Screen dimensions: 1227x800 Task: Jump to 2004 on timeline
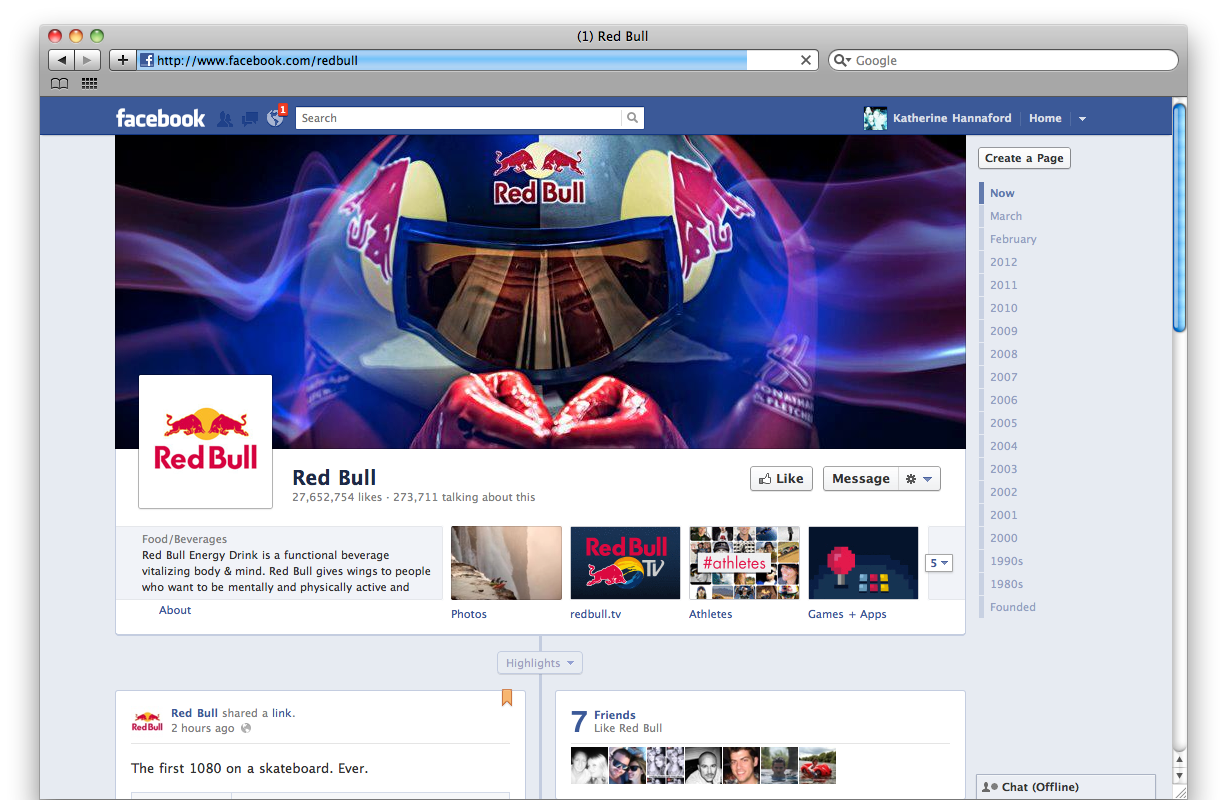[1004, 446]
